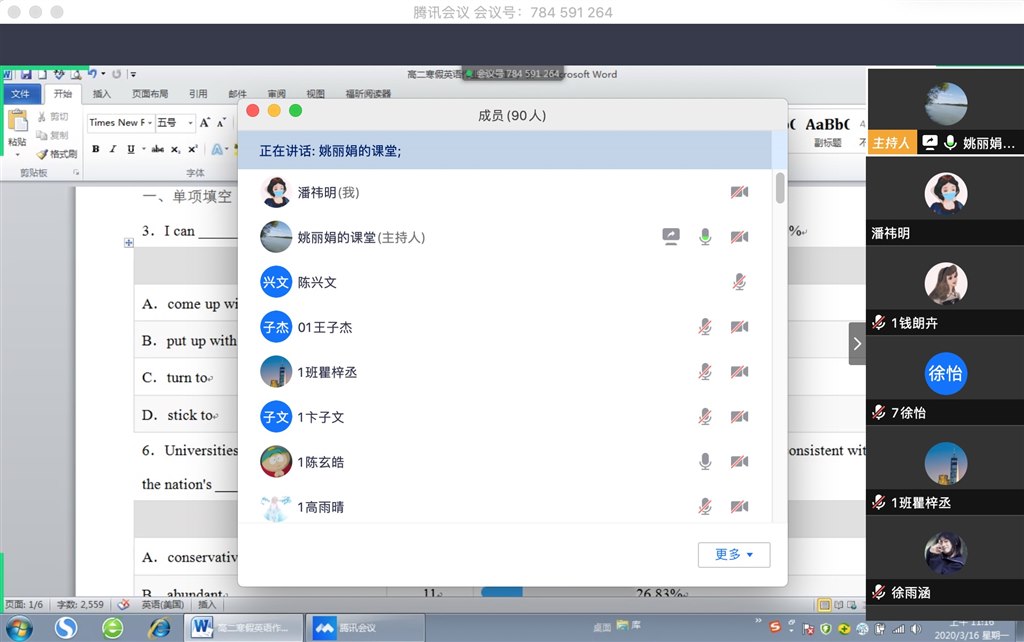
Task: Click the 字数: 2,559 word count
Action: click(80, 605)
